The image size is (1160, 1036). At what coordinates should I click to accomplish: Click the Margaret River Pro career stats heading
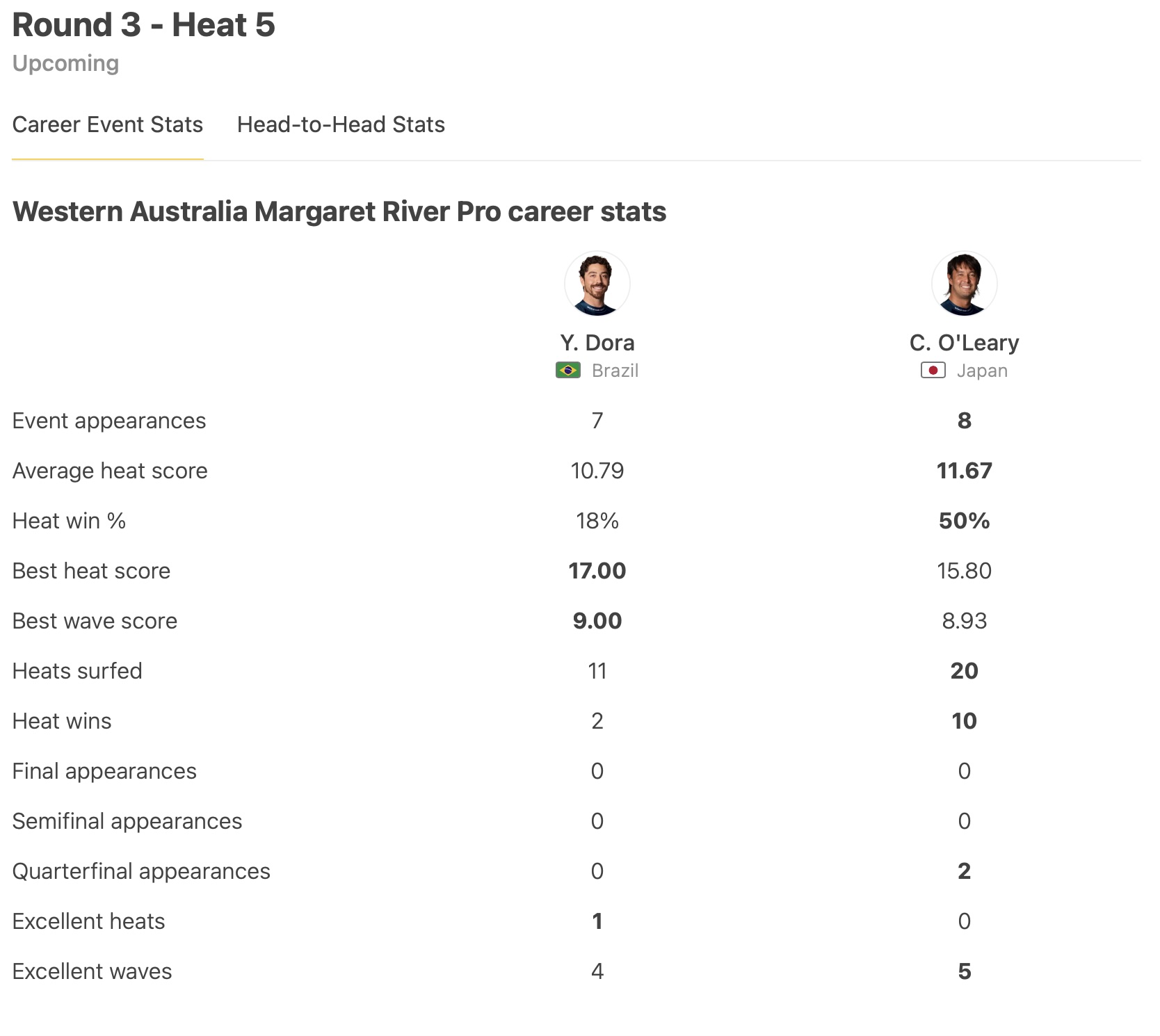point(339,211)
